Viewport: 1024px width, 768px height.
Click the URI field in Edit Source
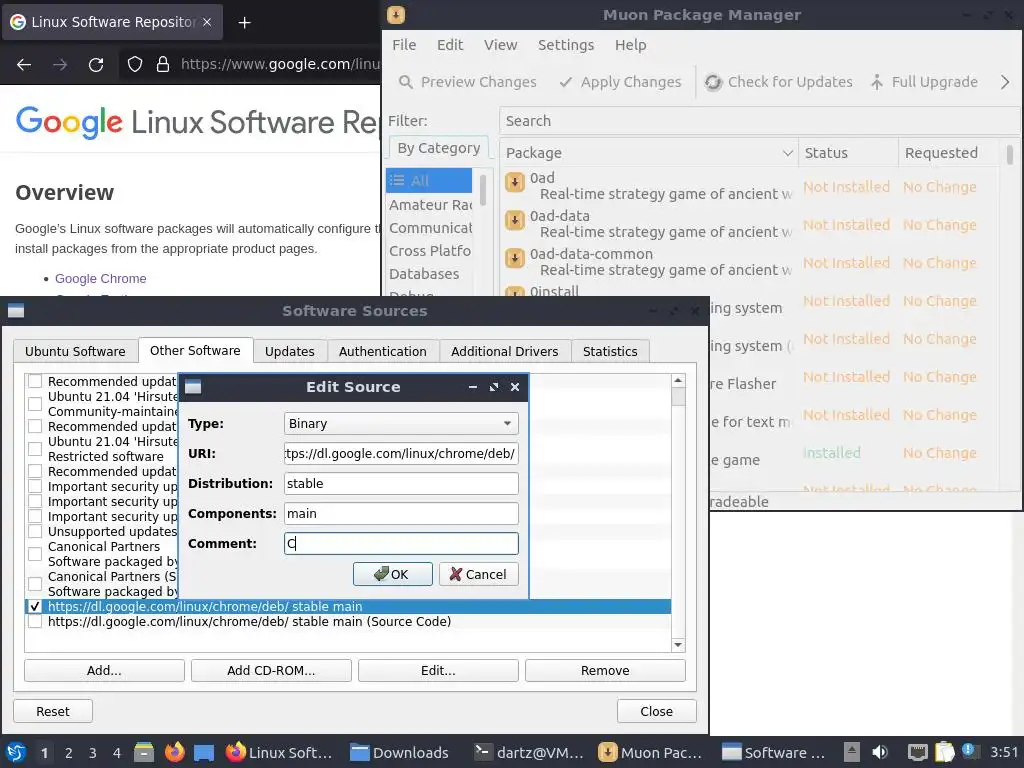(x=401, y=453)
